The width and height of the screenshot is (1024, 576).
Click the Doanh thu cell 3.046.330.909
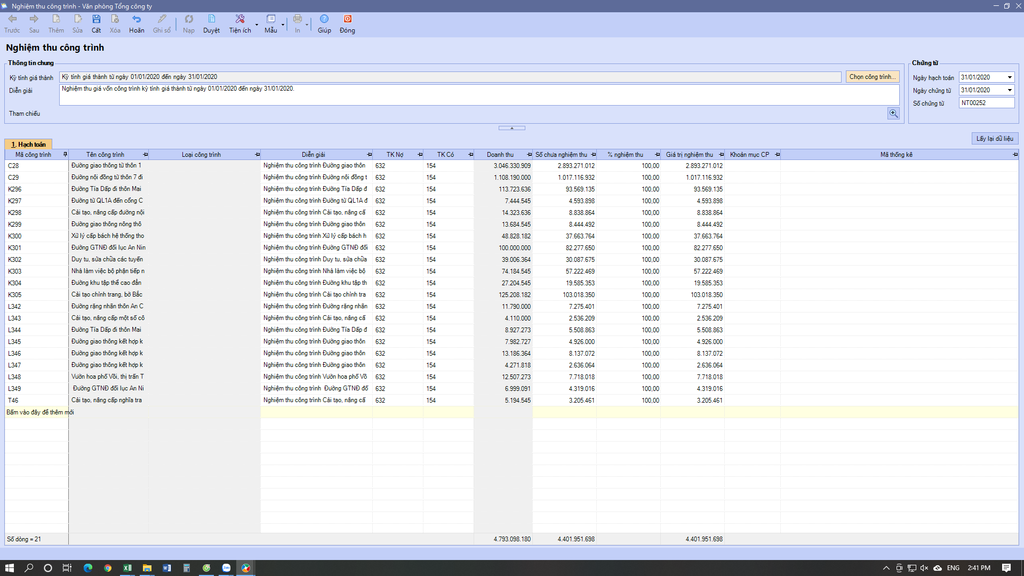point(503,166)
